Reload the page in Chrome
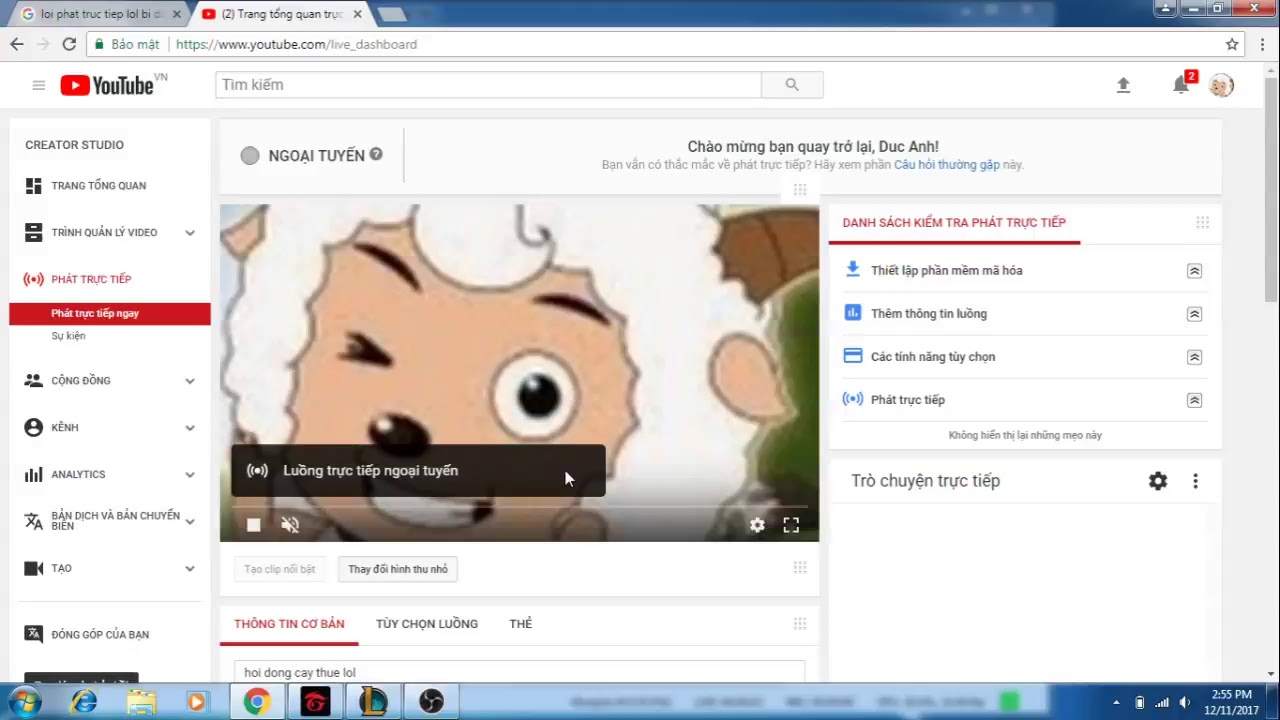Viewport: 1280px width, 720px height. coord(69,44)
